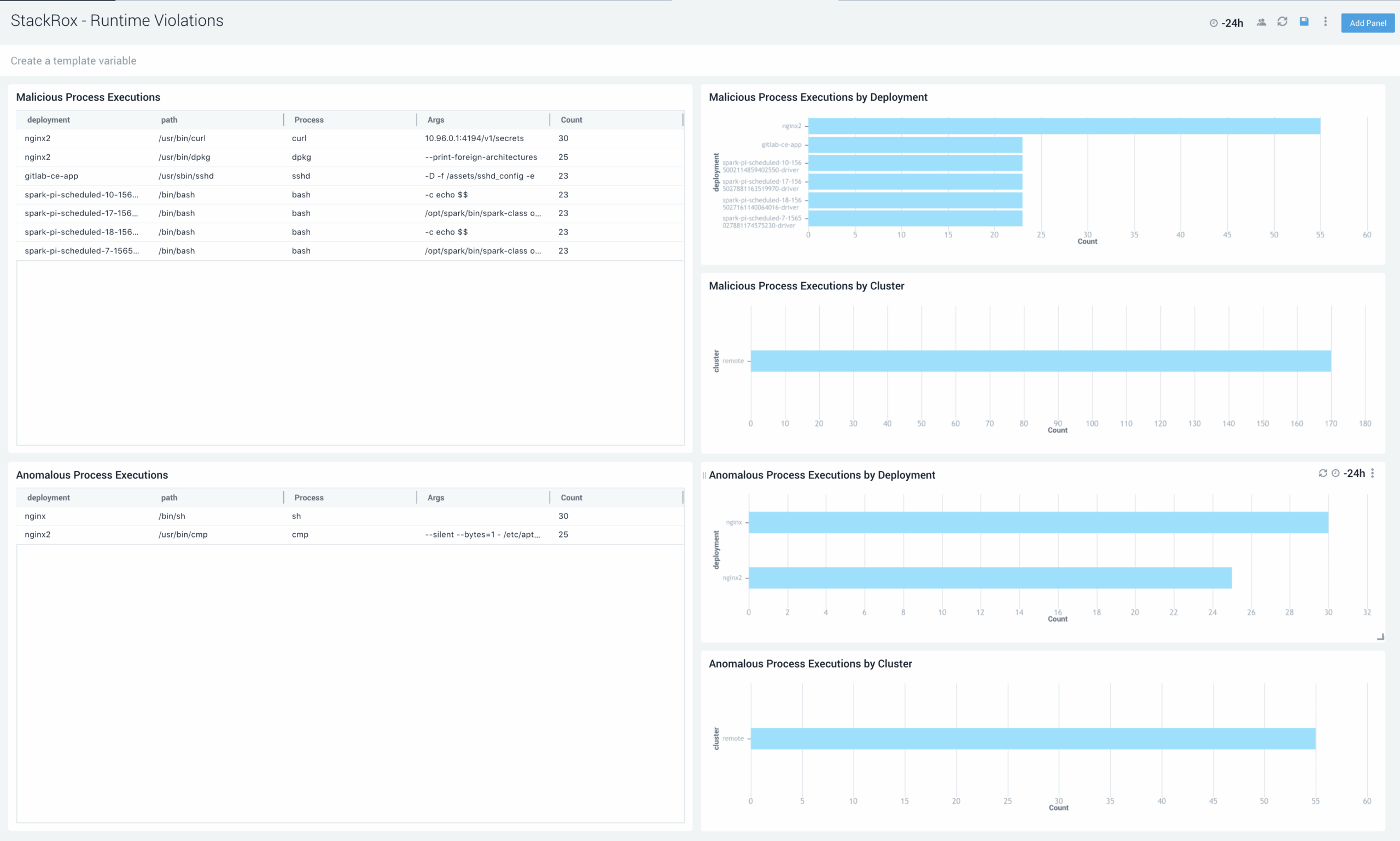Open the panel's -24h time range selector

pos(1354,473)
